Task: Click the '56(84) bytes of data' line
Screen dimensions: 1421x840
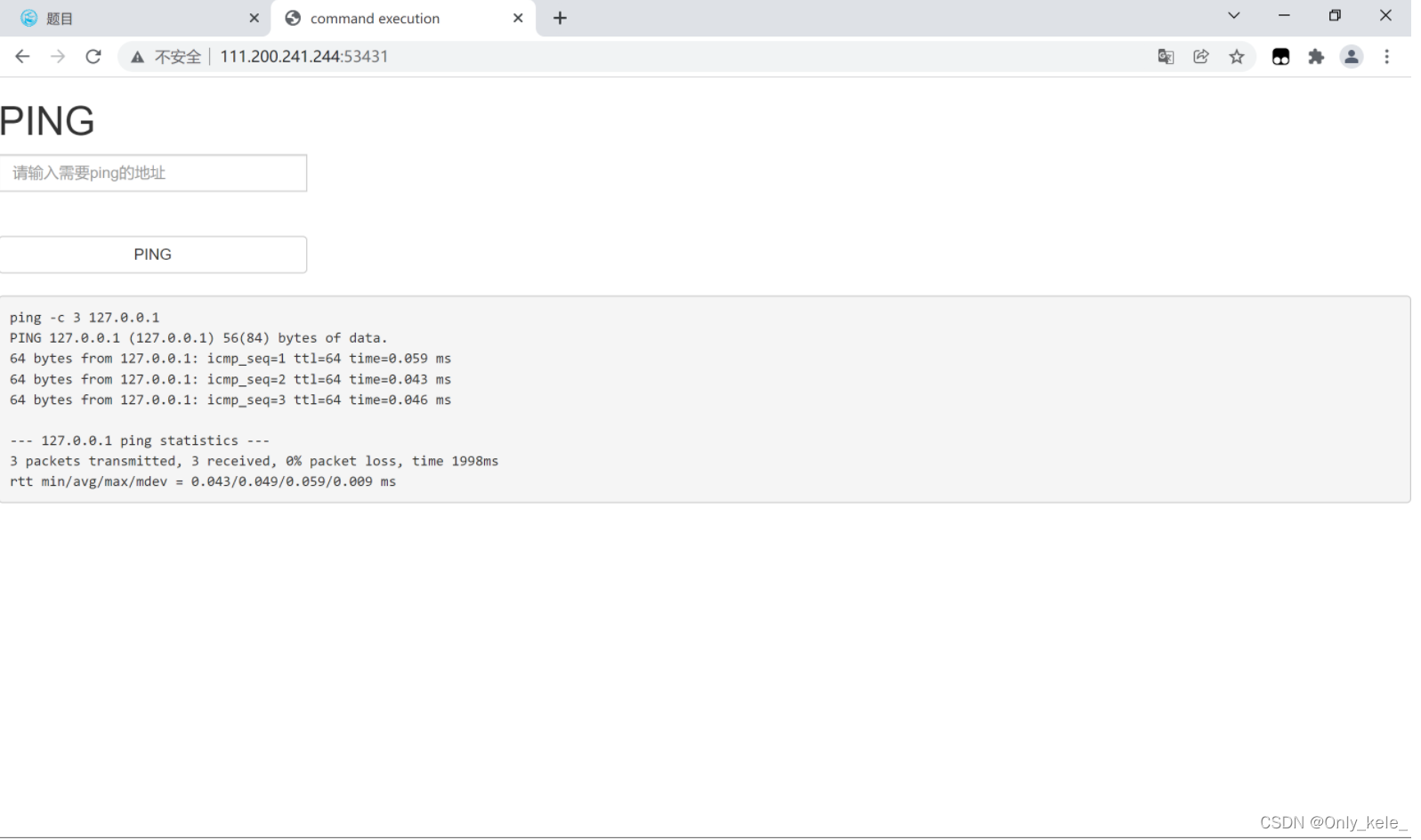Action: click(198, 338)
